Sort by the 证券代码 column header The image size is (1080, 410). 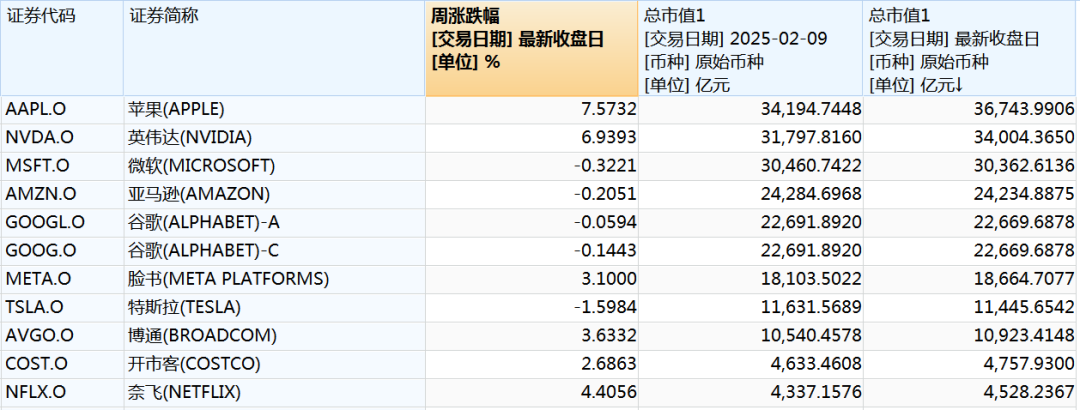[x=62, y=48]
